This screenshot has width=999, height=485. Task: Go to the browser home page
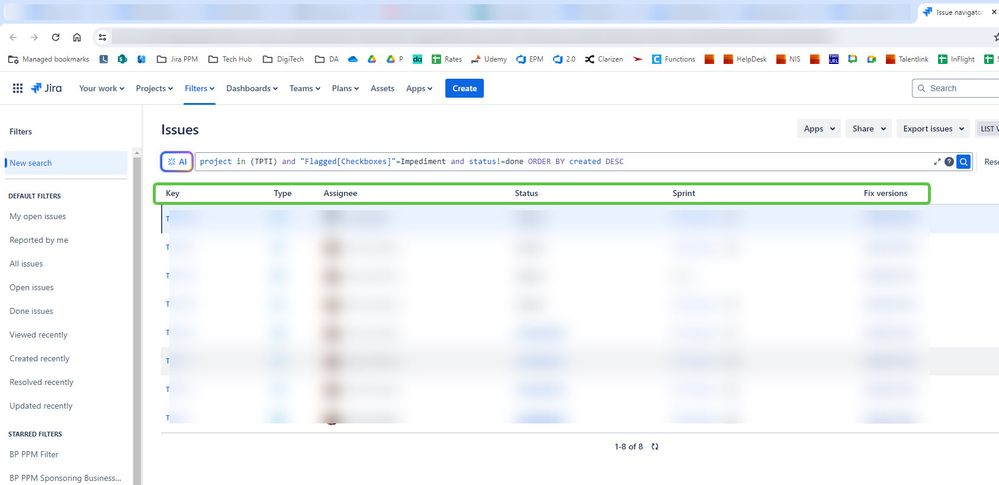(x=76, y=38)
